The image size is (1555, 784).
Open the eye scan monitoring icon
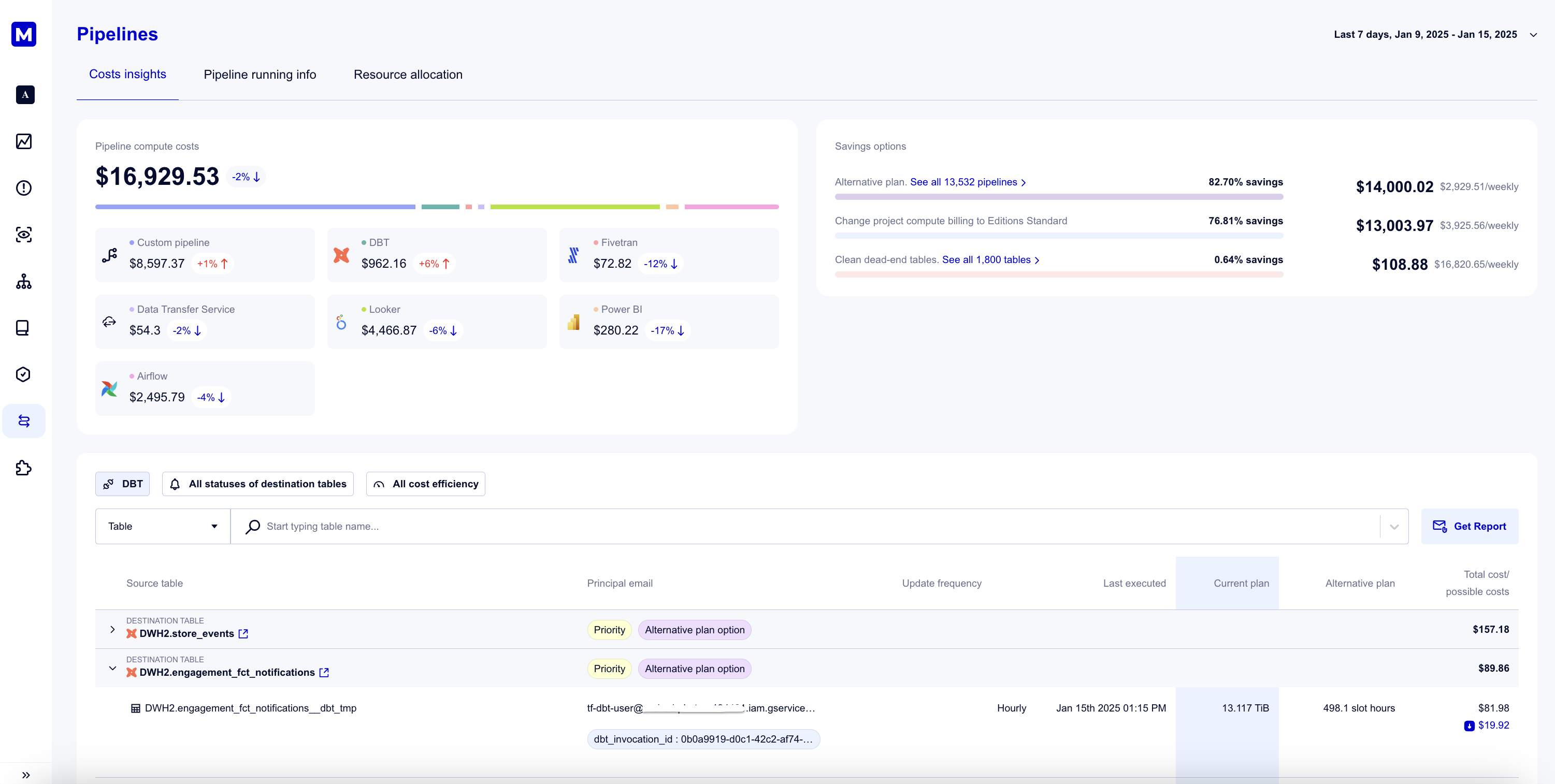(23, 234)
